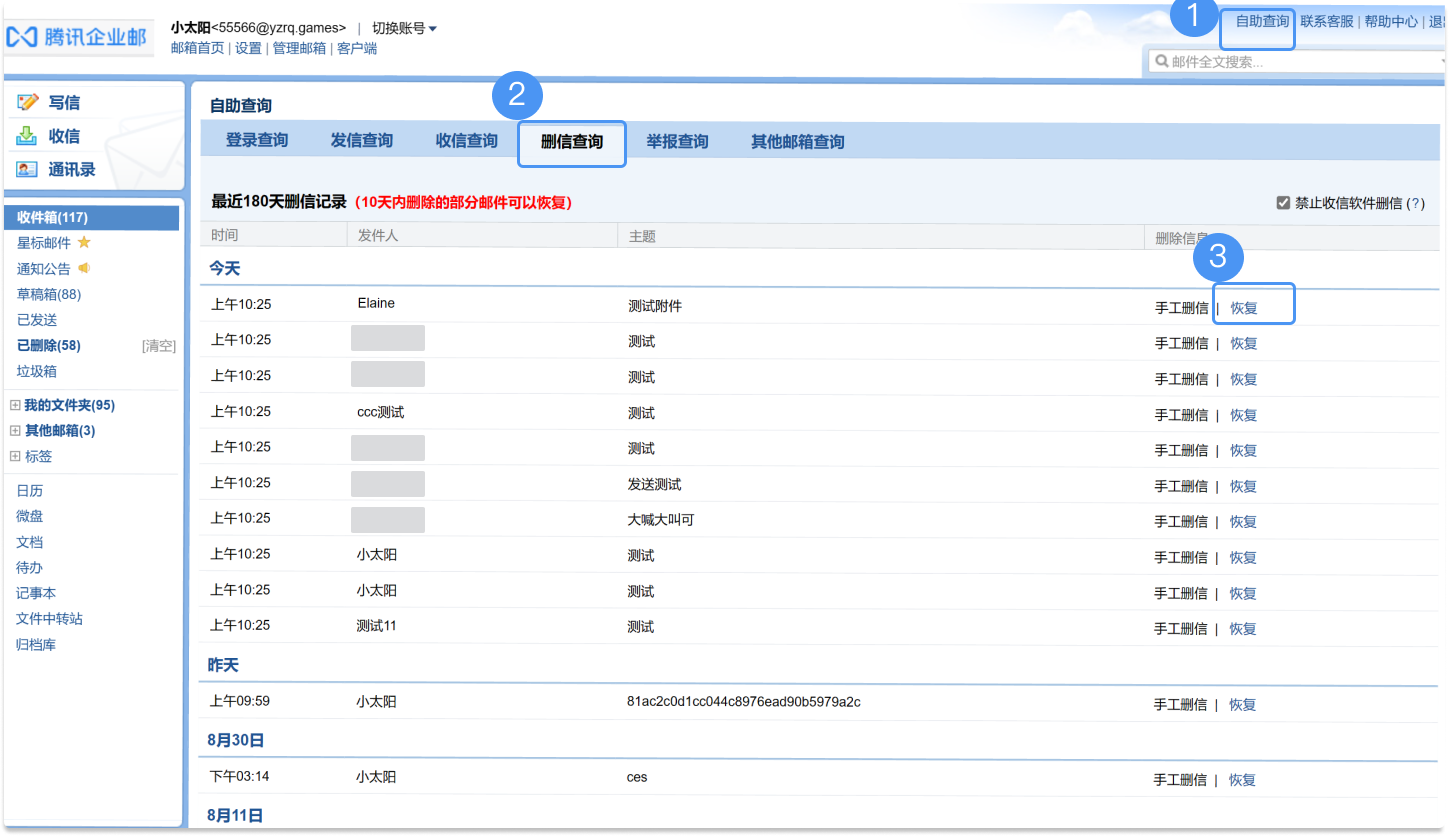Open the 举报查询 tab
The width and height of the screenshot is (1449, 836).
677,142
